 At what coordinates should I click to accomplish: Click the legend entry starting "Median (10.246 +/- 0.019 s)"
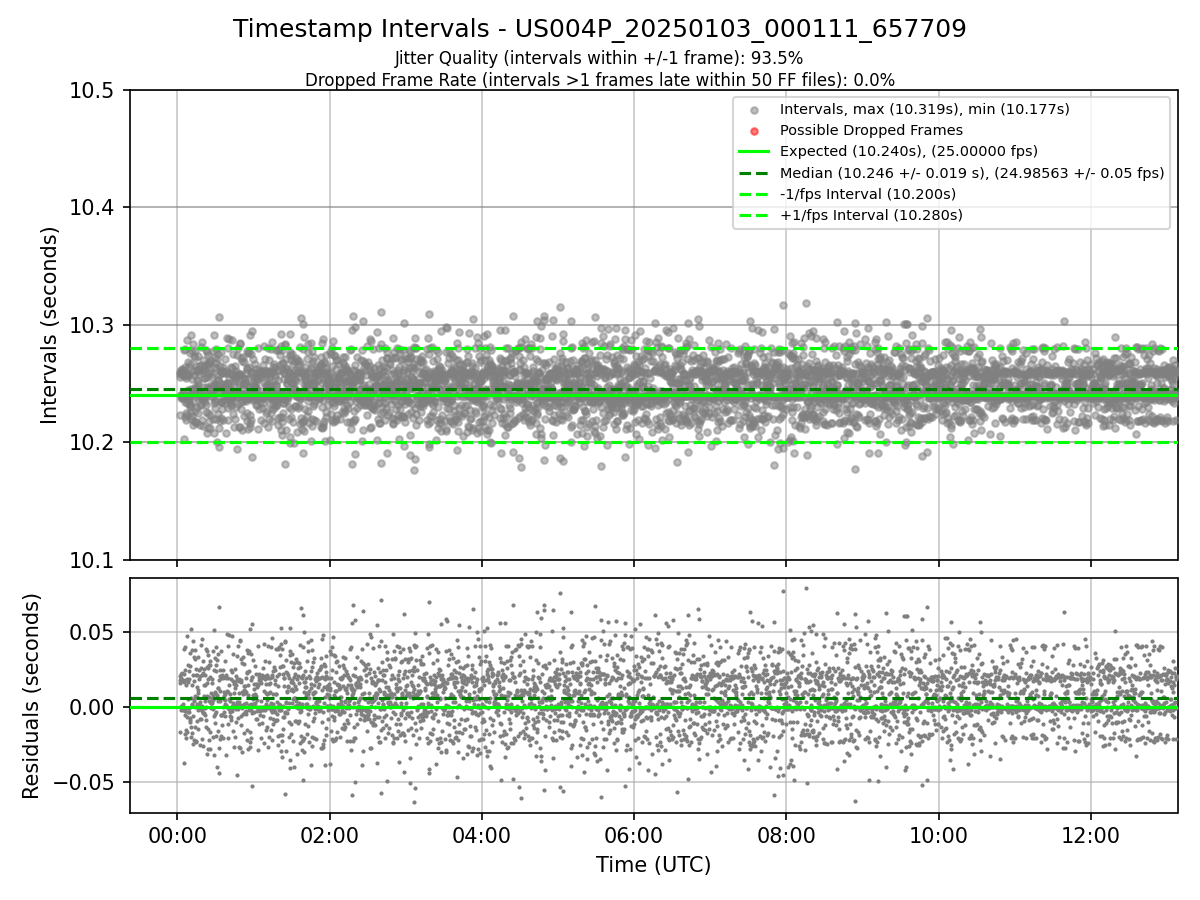972,173
